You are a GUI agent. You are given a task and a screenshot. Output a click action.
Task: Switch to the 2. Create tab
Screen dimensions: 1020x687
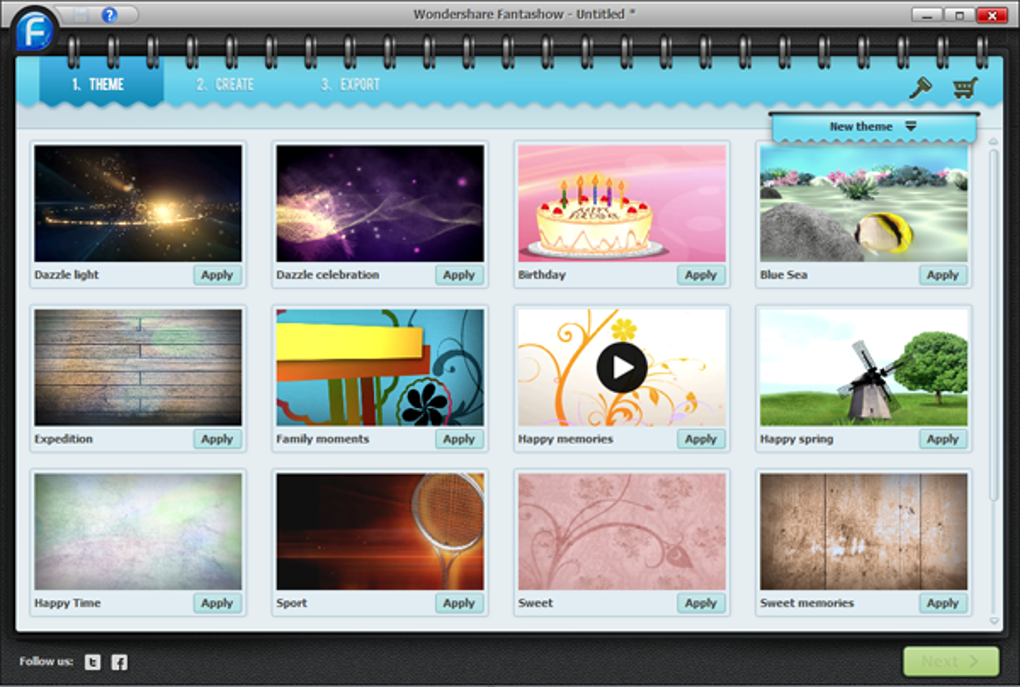[225, 85]
